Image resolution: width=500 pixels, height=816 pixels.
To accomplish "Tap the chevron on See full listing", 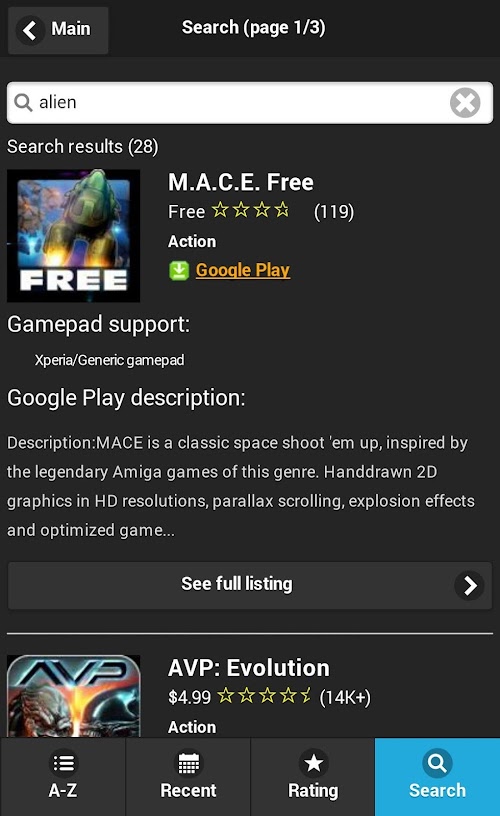I will (469, 585).
